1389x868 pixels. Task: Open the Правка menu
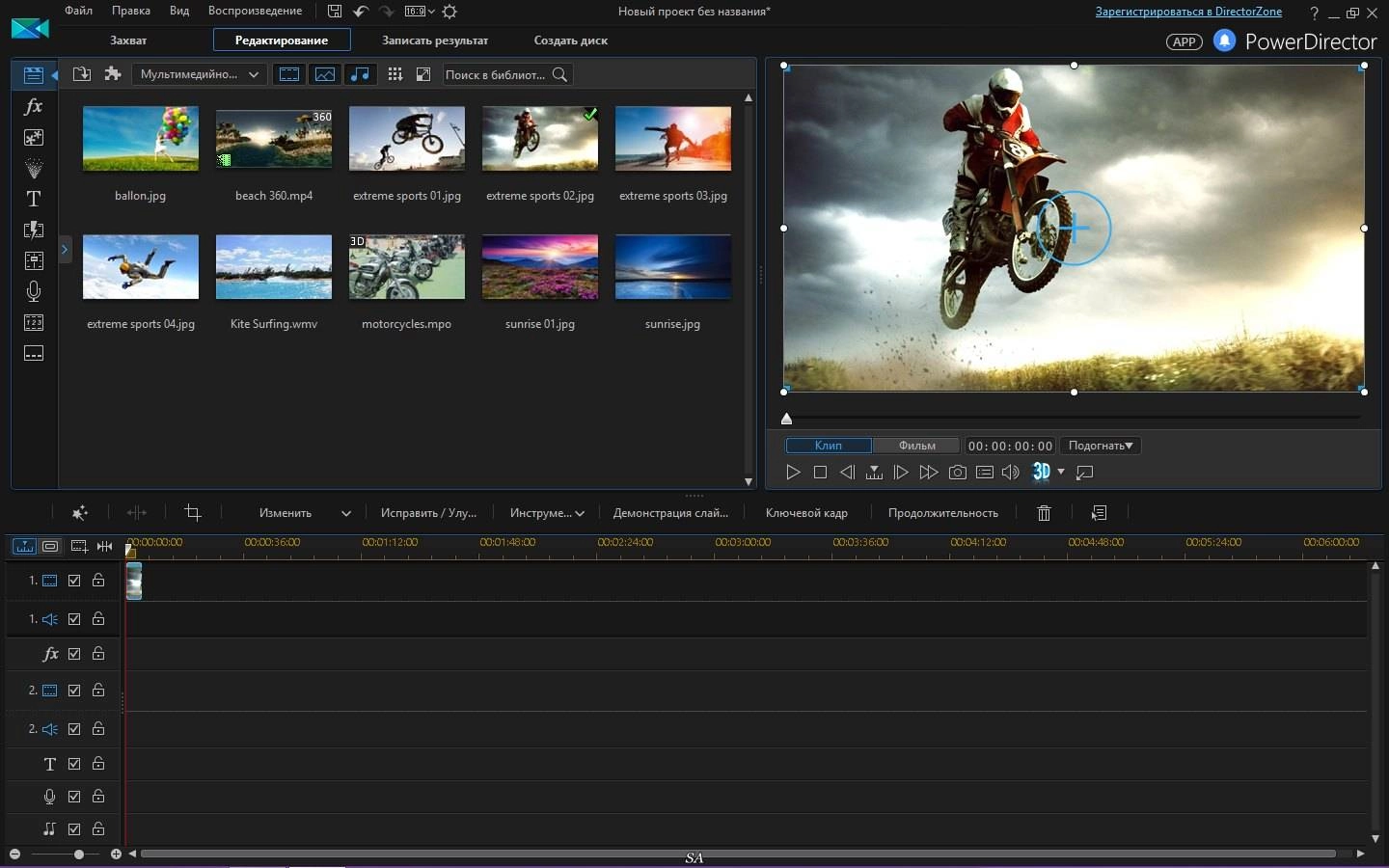coord(131,11)
